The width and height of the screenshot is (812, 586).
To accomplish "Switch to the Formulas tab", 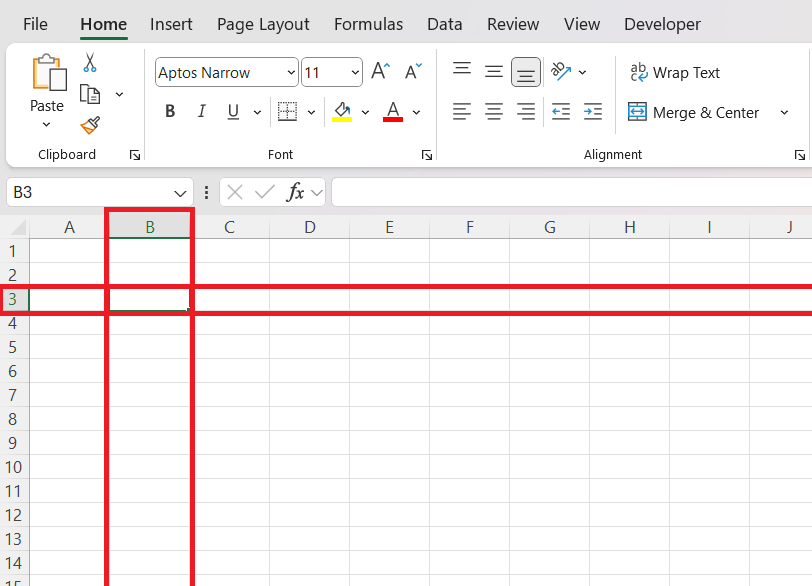I will [x=368, y=24].
